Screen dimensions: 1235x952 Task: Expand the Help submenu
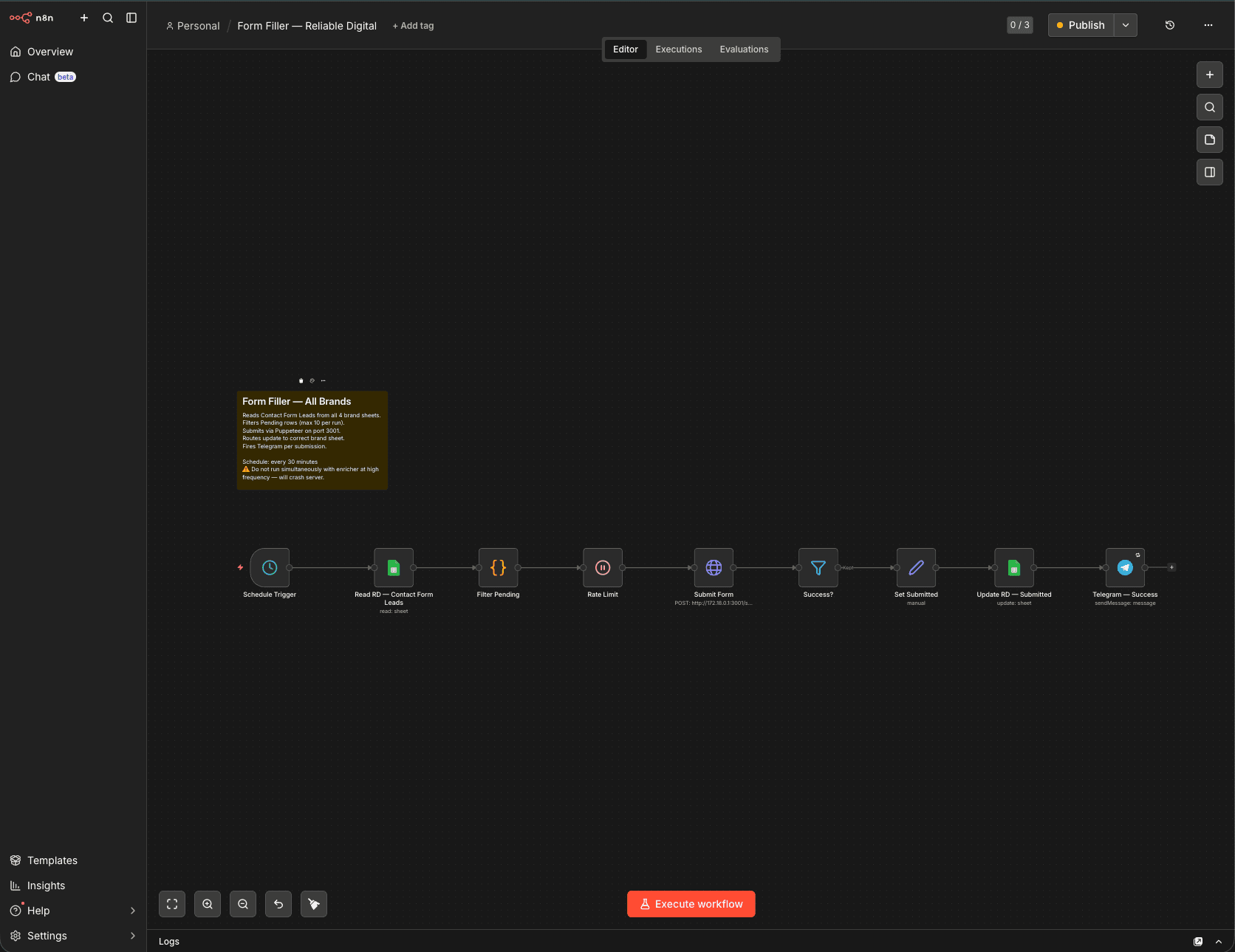click(132, 911)
